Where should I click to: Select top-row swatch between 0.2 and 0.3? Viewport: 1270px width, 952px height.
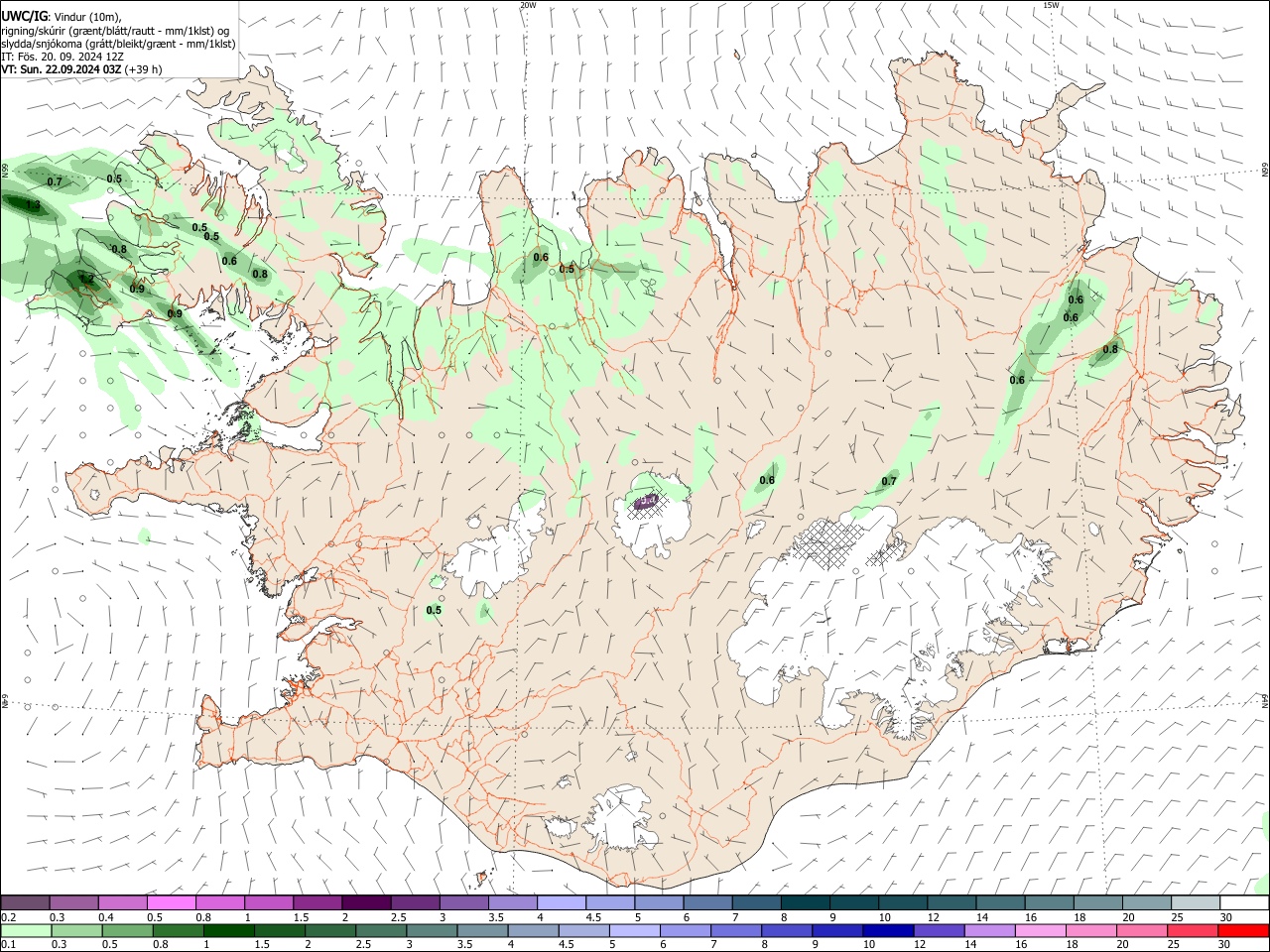[x=25, y=902]
